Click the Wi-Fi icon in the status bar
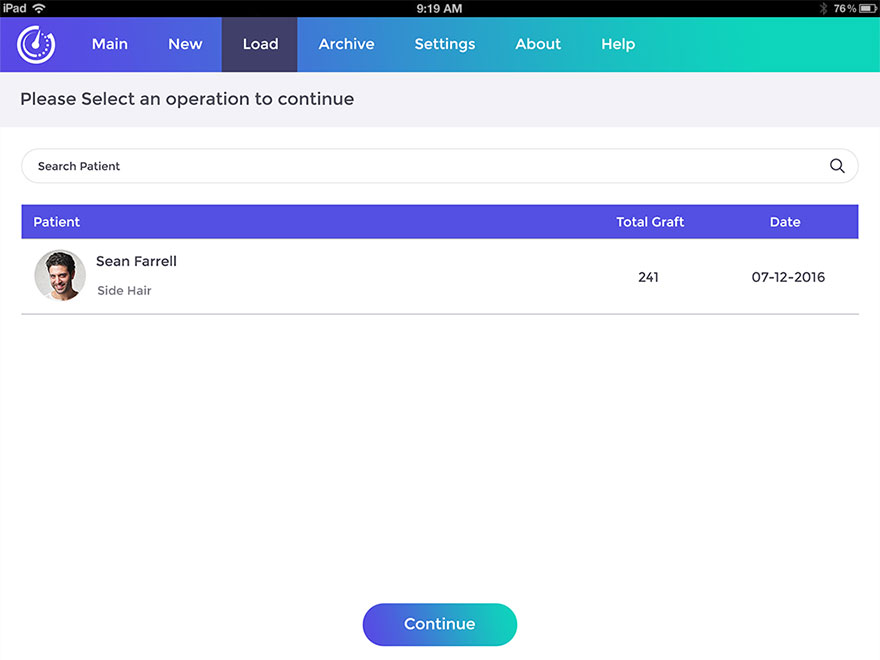Viewport: 880px width, 660px height. coord(38,7)
